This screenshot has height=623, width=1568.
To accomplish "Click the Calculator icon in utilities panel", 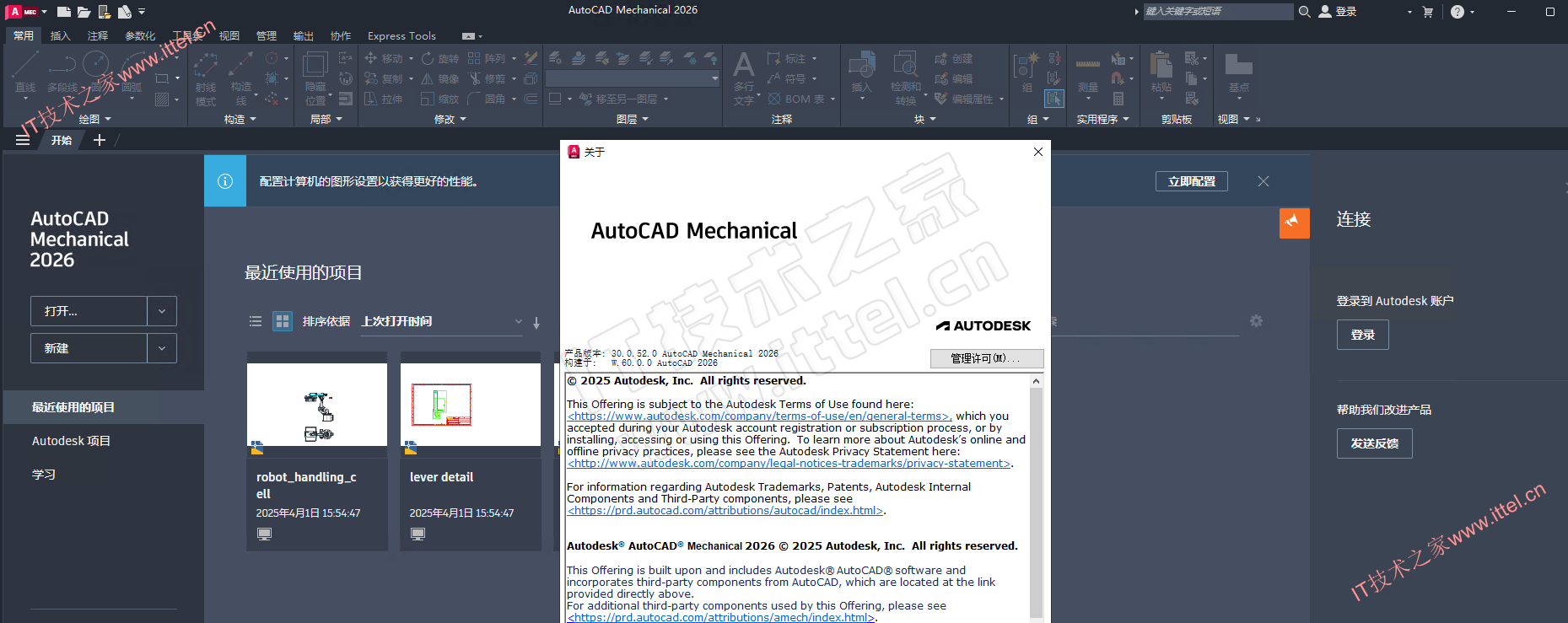I will [x=1118, y=99].
